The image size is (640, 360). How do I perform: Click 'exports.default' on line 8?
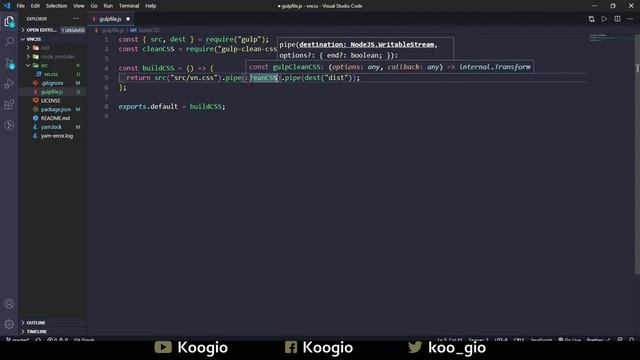[148, 107]
